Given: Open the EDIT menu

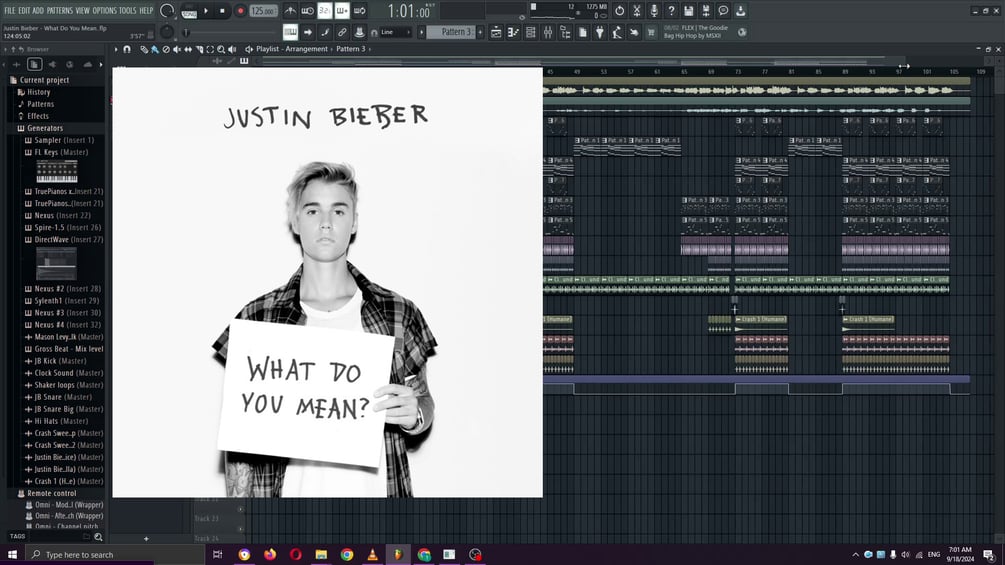Looking at the screenshot, I should (24, 11).
